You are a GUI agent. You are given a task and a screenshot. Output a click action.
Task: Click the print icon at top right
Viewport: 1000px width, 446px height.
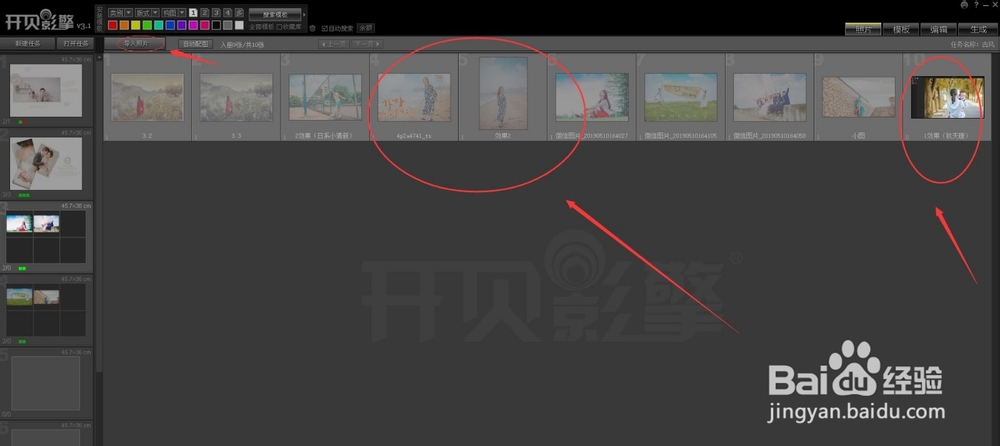964,4
